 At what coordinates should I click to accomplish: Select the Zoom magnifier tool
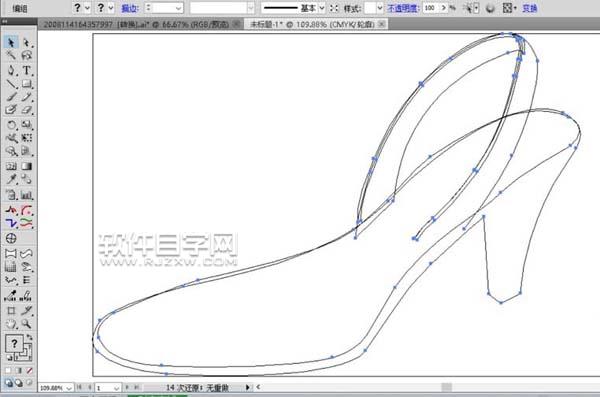click(26, 324)
